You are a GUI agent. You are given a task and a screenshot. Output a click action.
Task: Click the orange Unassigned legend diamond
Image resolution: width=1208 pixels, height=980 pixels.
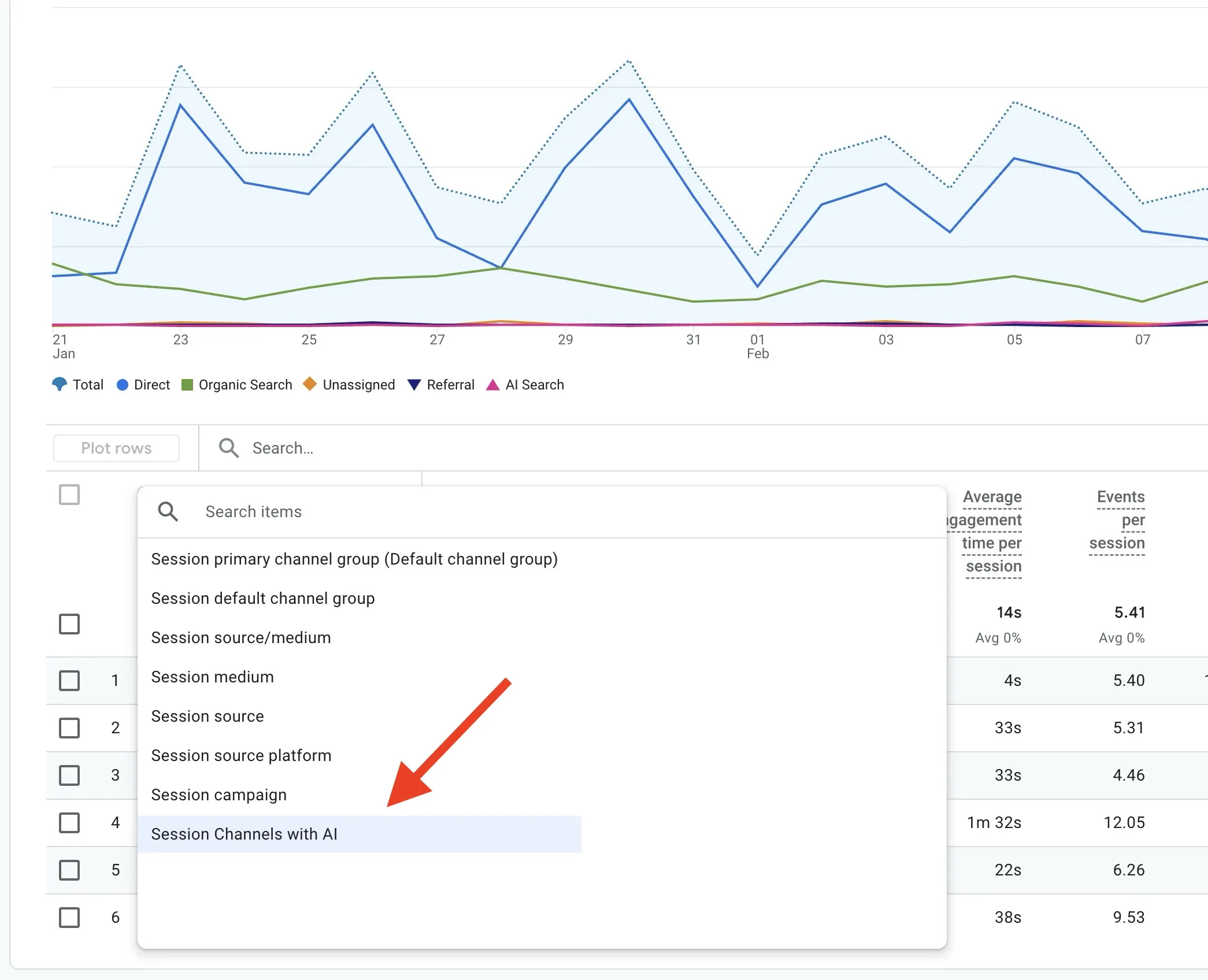[310, 384]
